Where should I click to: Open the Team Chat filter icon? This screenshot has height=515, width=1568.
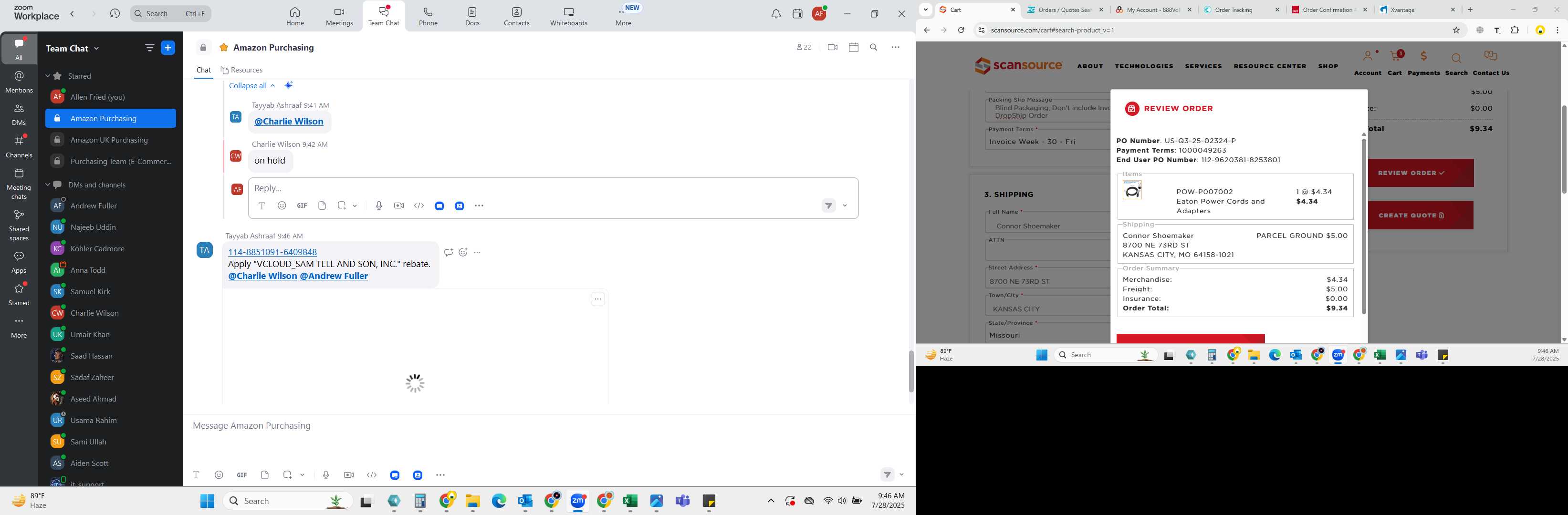[150, 48]
